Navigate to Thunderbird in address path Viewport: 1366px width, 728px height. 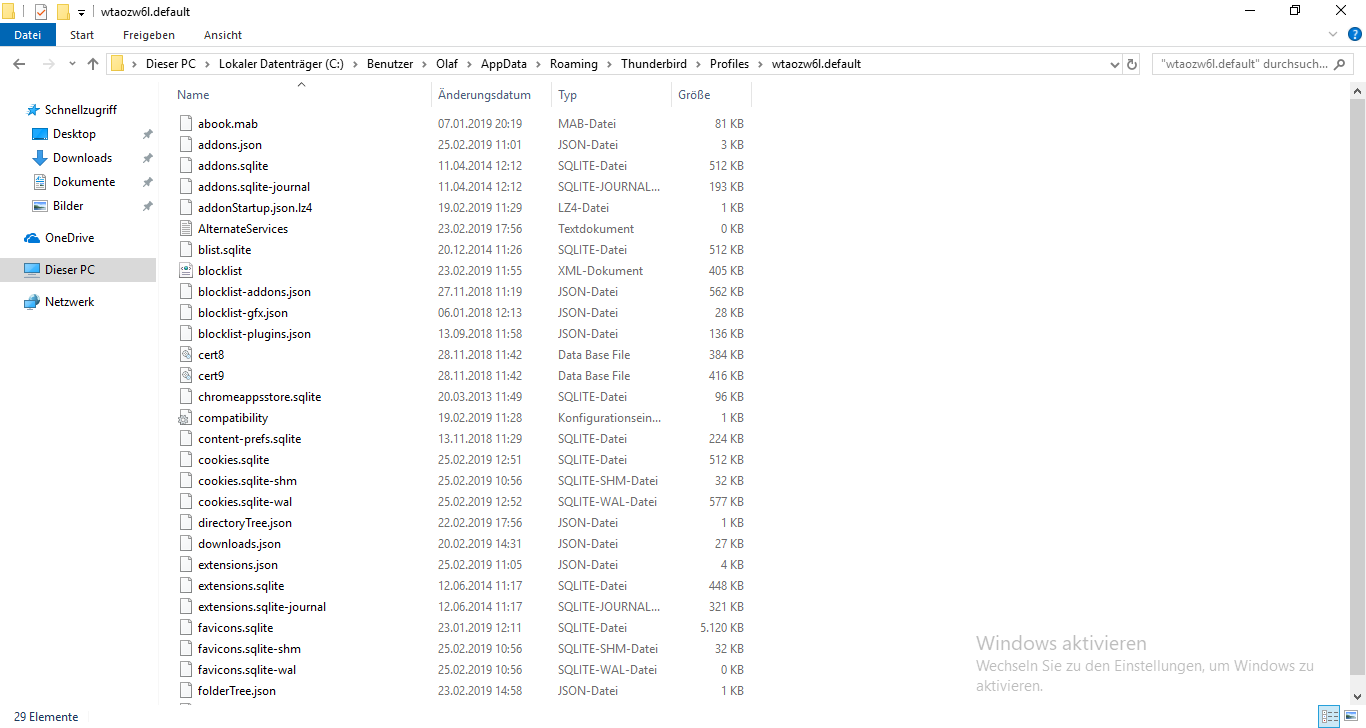[654, 64]
